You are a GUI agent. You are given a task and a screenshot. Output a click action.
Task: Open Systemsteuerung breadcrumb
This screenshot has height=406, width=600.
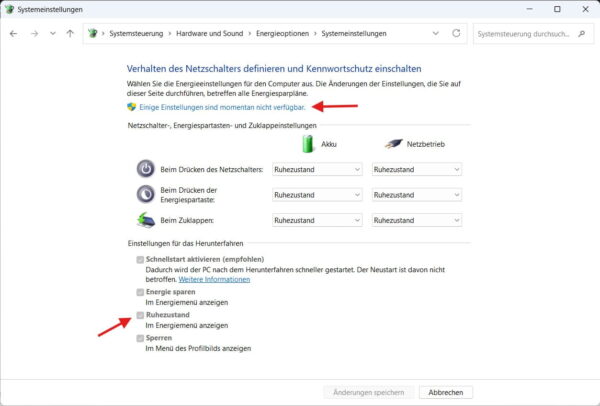pos(136,34)
